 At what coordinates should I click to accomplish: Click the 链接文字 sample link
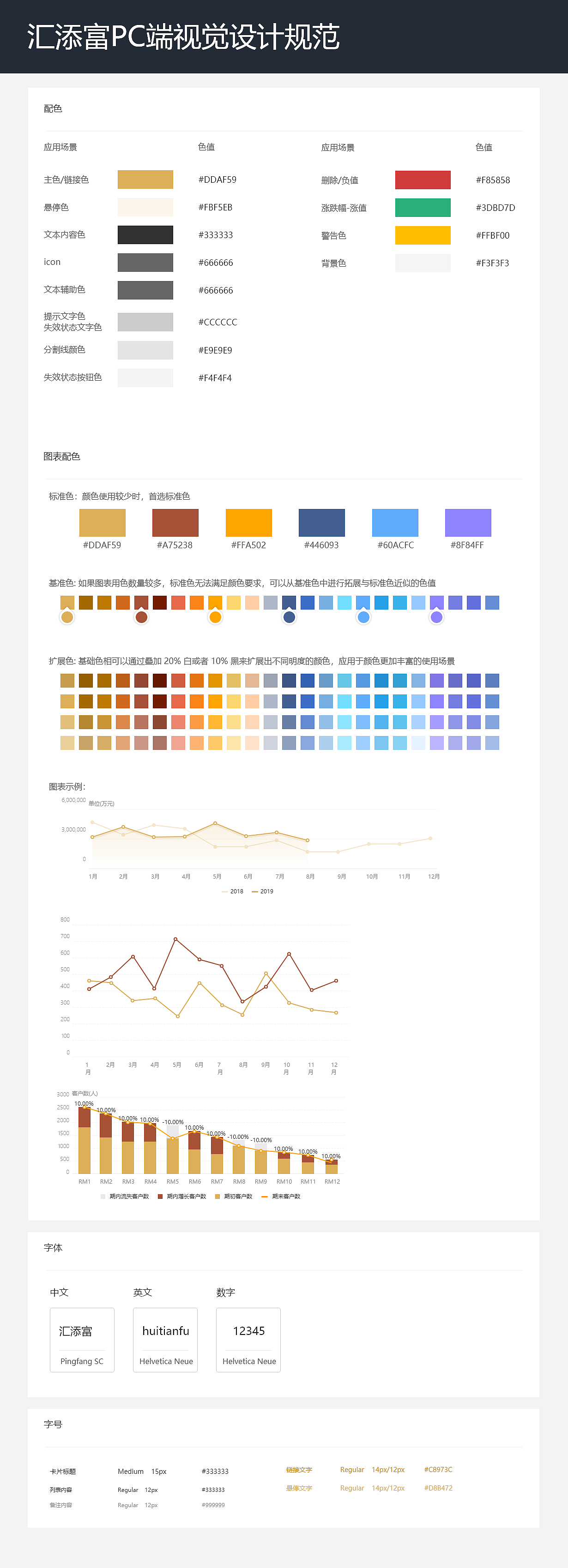pos(299,1469)
